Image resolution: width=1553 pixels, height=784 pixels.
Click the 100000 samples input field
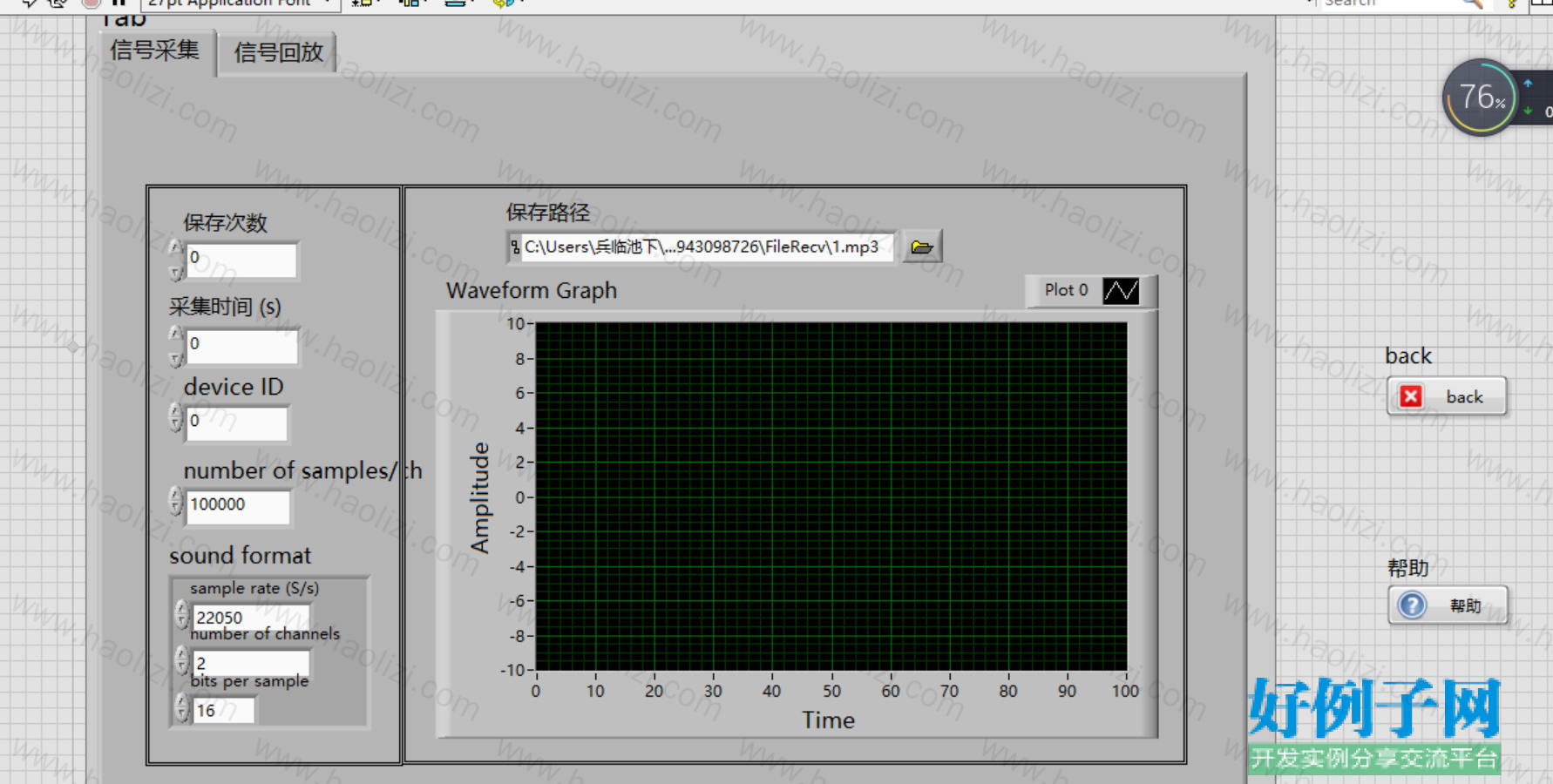pyautogui.click(x=238, y=506)
